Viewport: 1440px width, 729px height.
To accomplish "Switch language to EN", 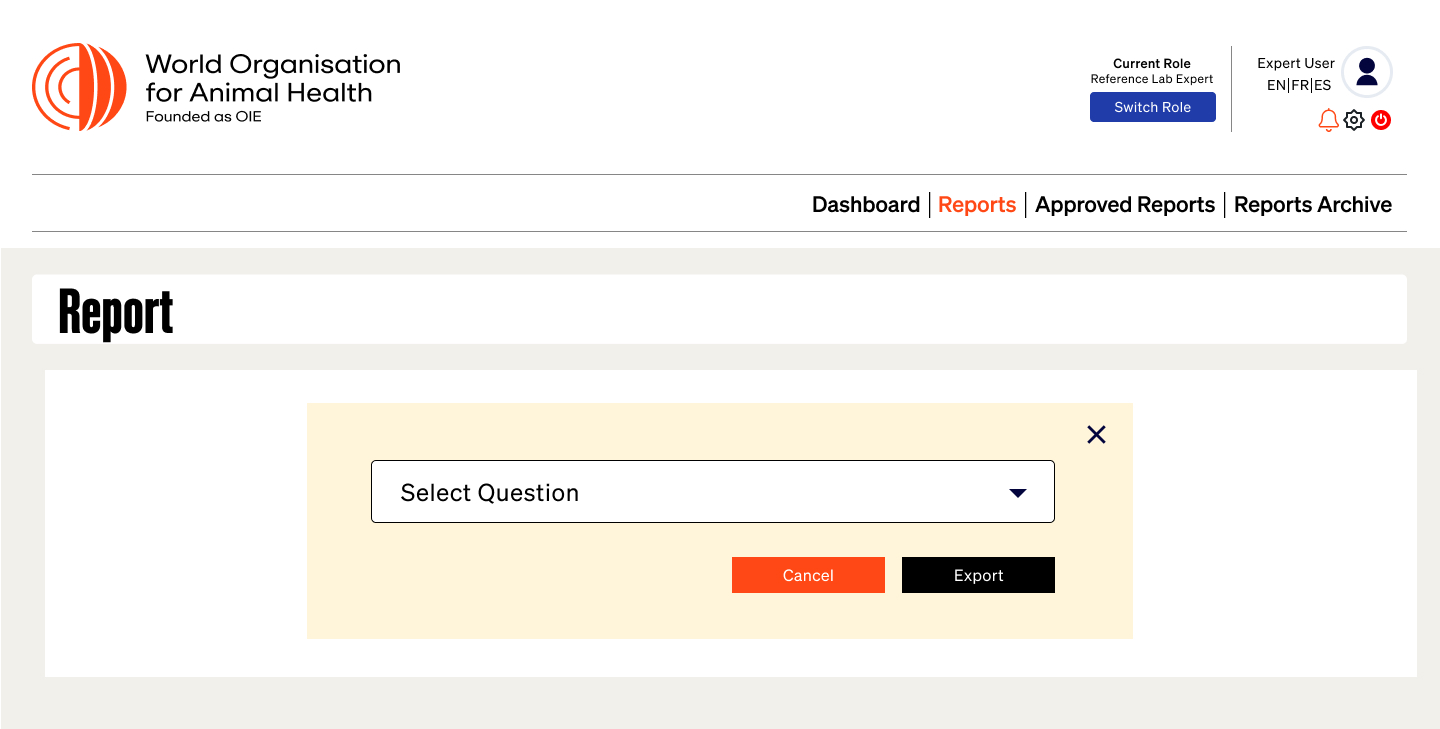I will 1276,86.
